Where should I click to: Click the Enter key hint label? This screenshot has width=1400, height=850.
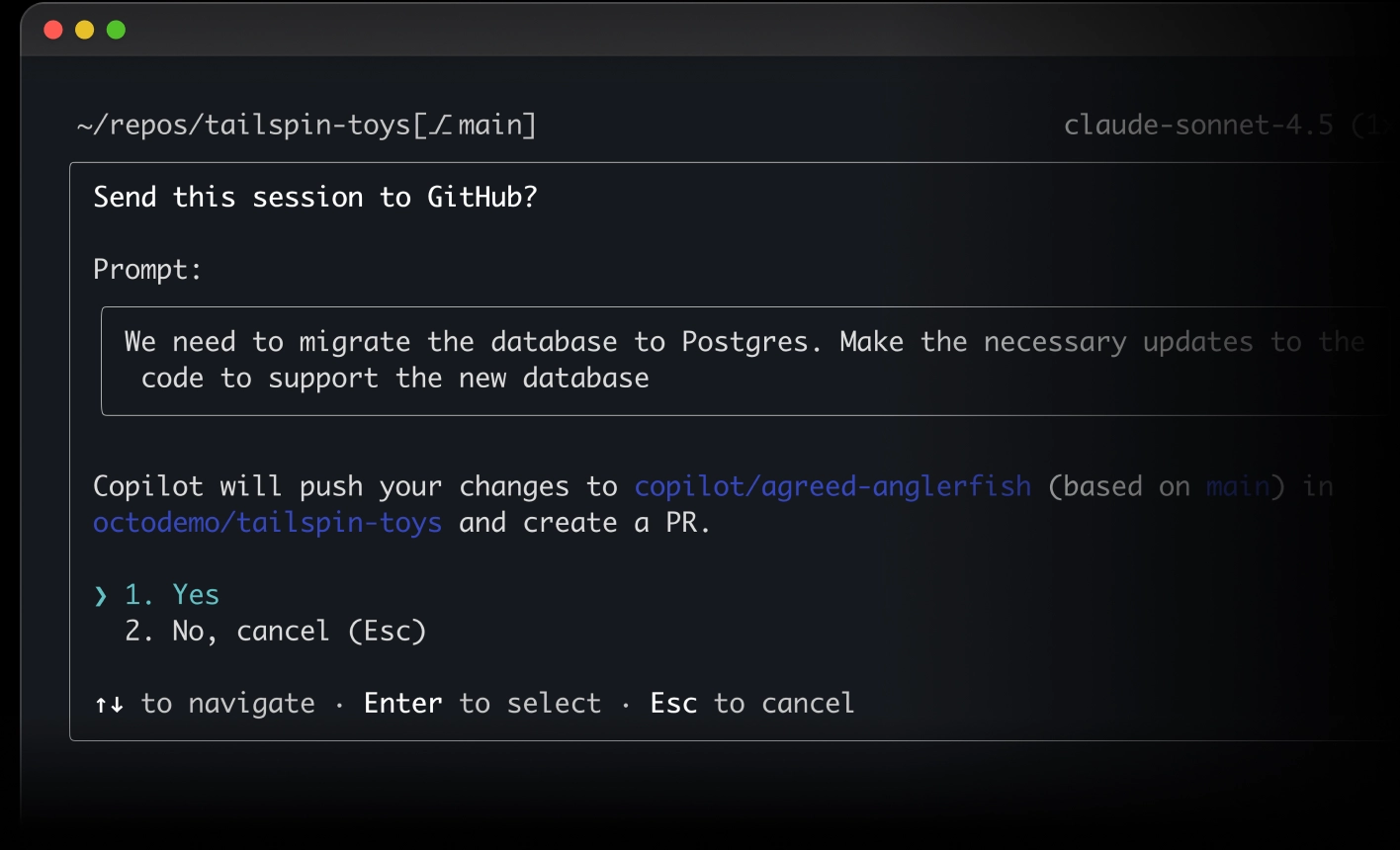point(402,703)
